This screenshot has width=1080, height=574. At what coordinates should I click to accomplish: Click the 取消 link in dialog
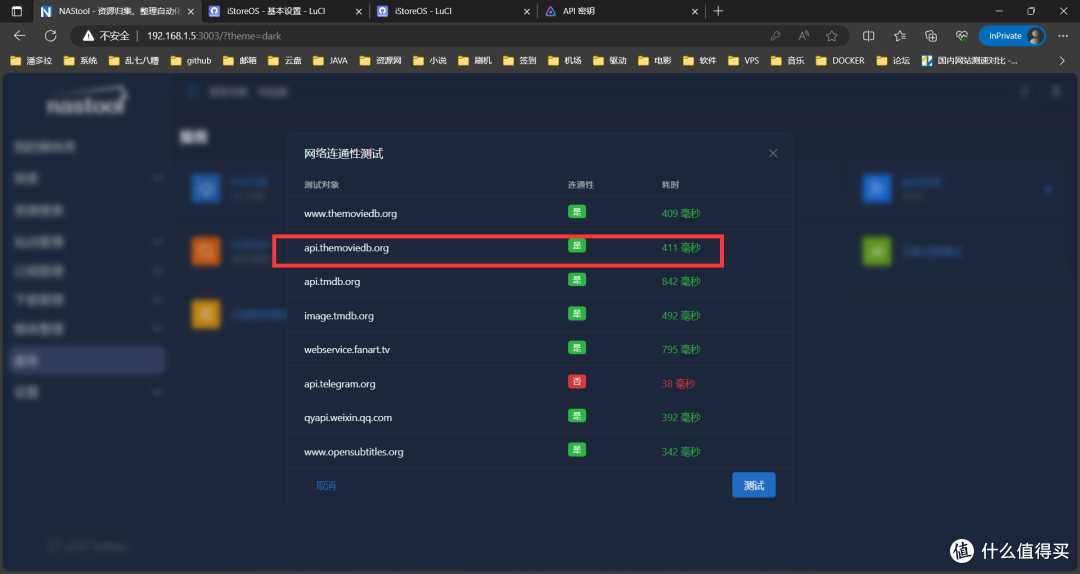tap(326, 486)
